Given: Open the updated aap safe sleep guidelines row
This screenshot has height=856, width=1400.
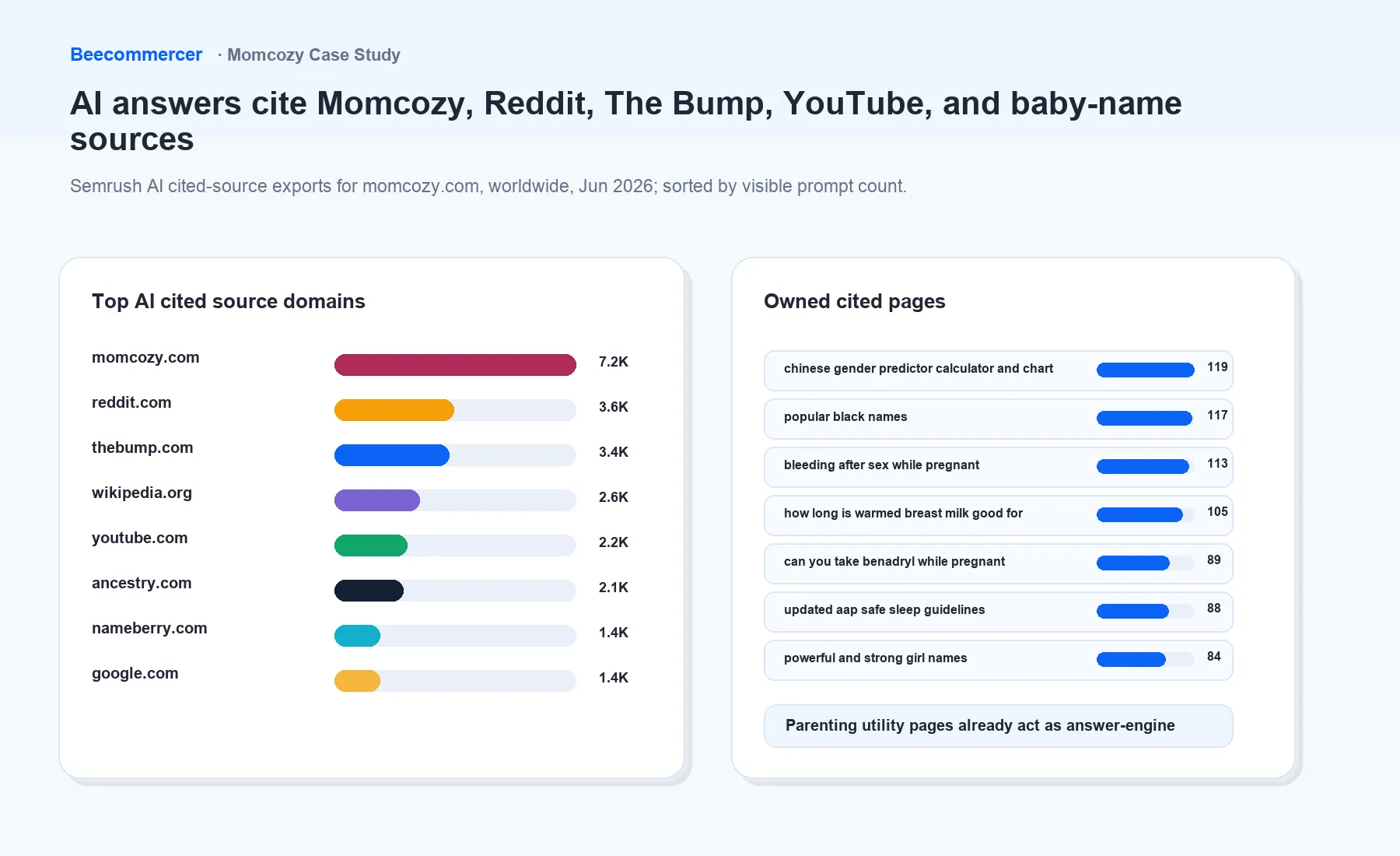Looking at the screenshot, I should (999, 612).
